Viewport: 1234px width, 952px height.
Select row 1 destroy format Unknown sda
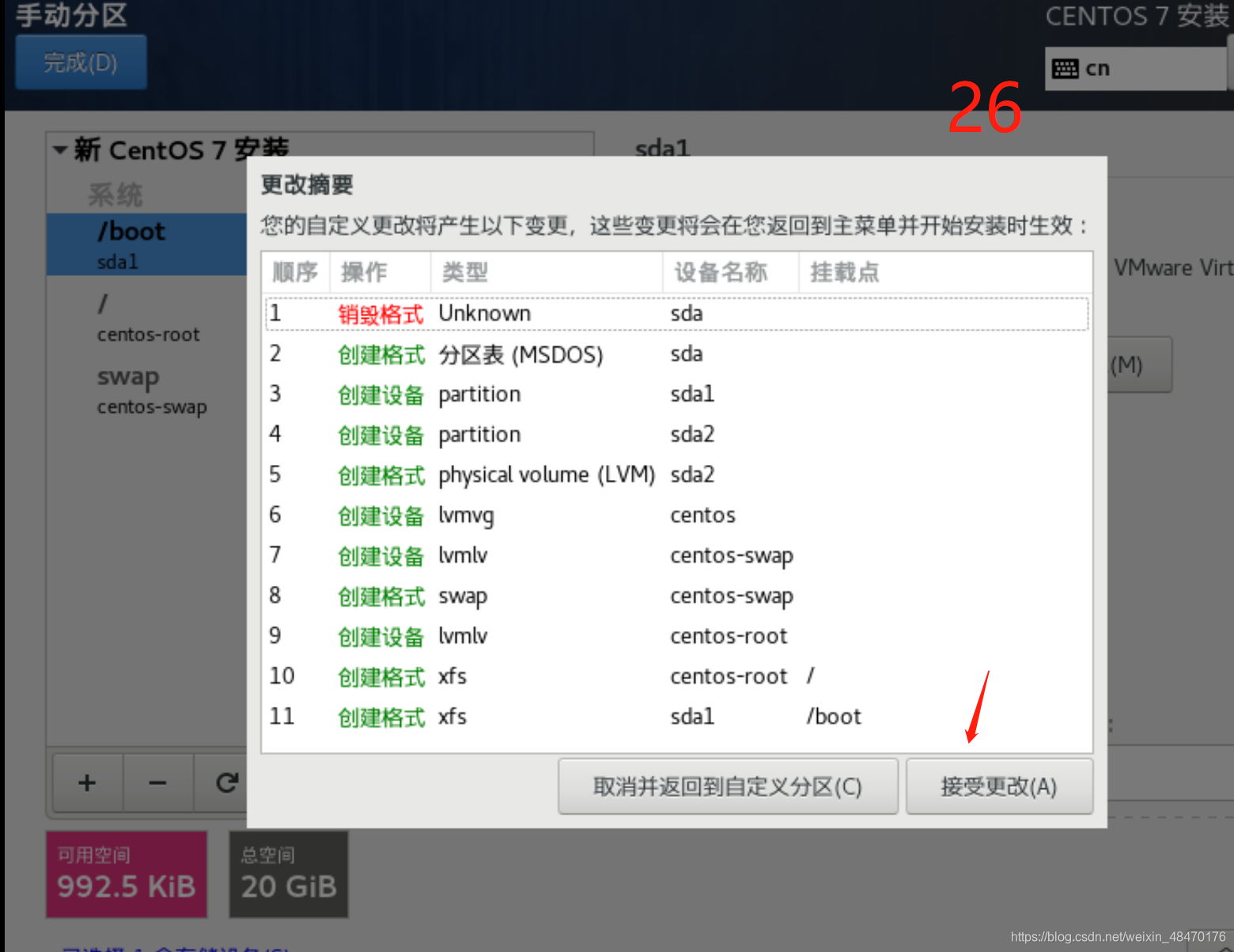click(x=677, y=314)
